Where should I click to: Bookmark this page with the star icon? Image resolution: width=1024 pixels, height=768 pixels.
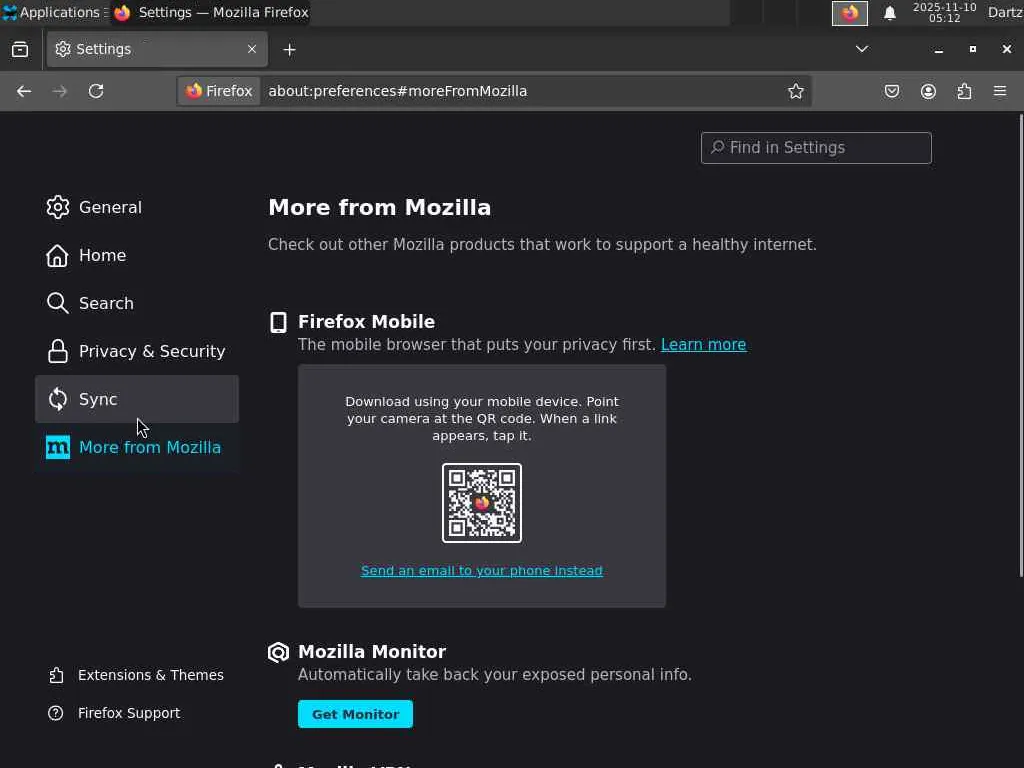[796, 91]
